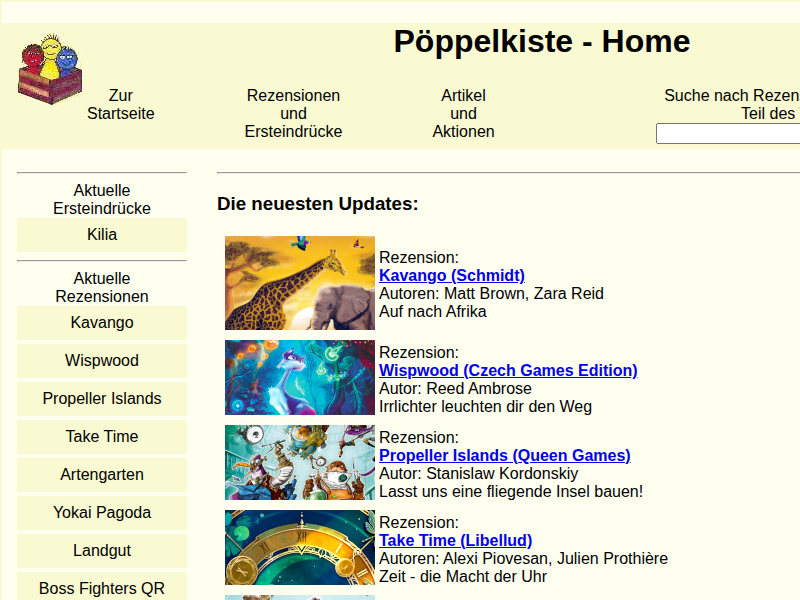This screenshot has width=800, height=600.
Task: Click Artengarten sidebar entry
Action: tap(102, 474)
